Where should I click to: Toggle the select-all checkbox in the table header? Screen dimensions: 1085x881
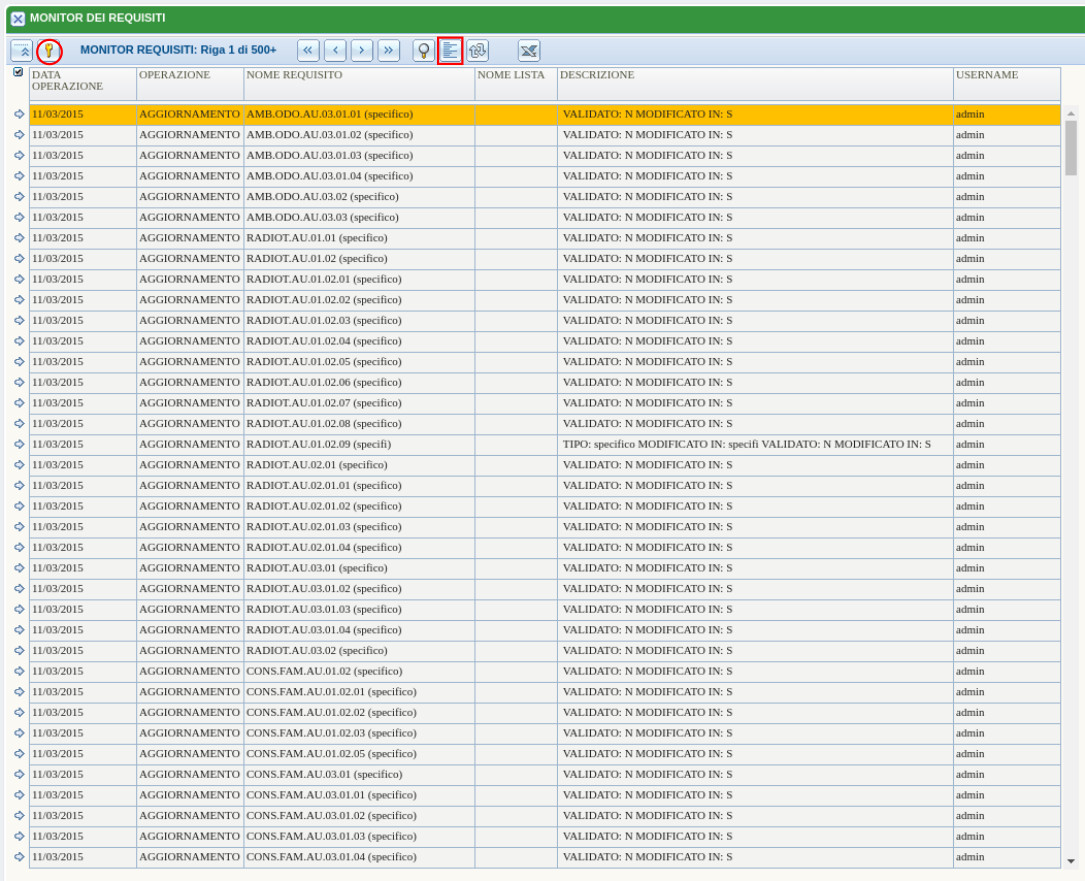18,73
